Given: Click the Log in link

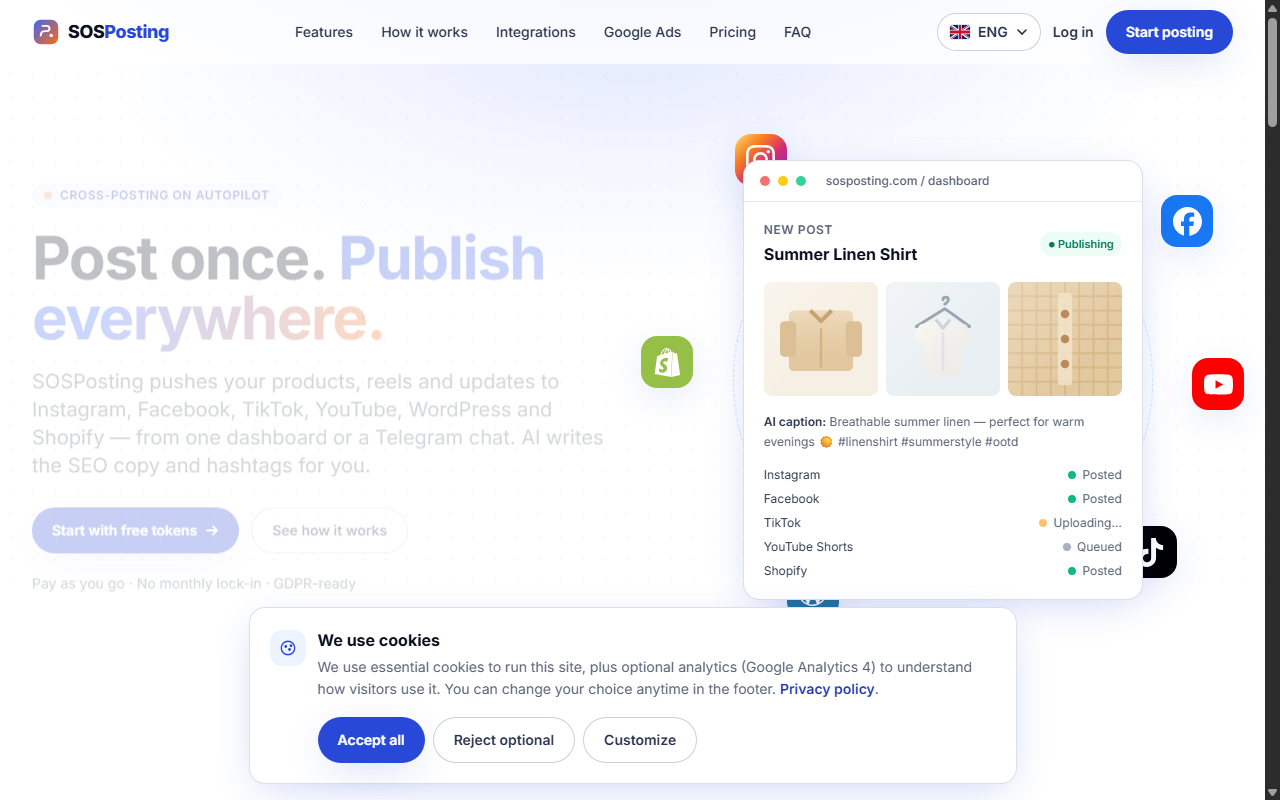Looking at the screenshot, I should point(1073,32).
